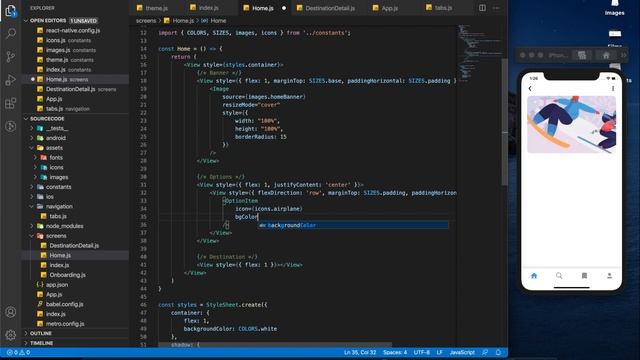Open the Accounts menu icon

(x=11, y=312)
